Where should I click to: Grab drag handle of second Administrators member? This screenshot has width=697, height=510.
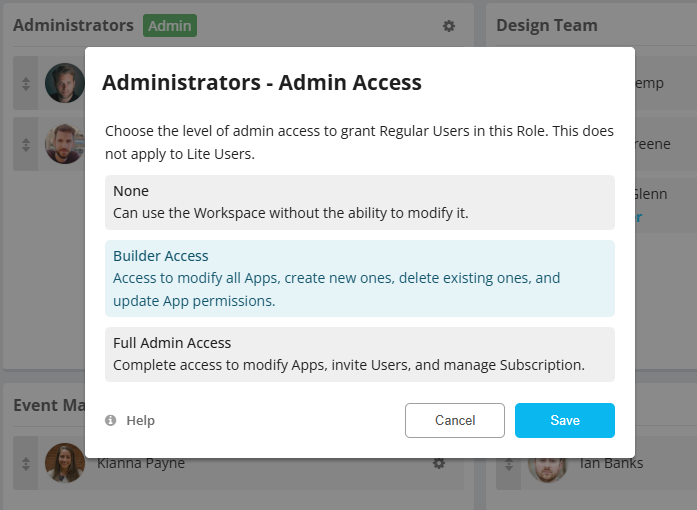tap(26, 143)
